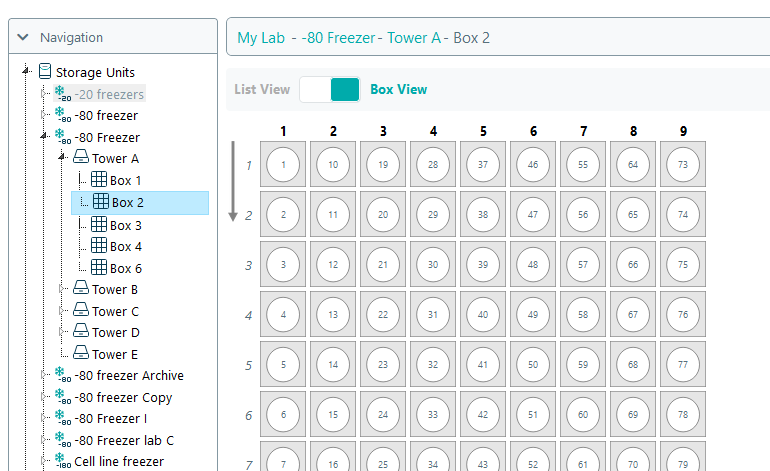Click the grid icon next to Box 1
Viewport: 770px width, 471px height.
pos(99,180)
